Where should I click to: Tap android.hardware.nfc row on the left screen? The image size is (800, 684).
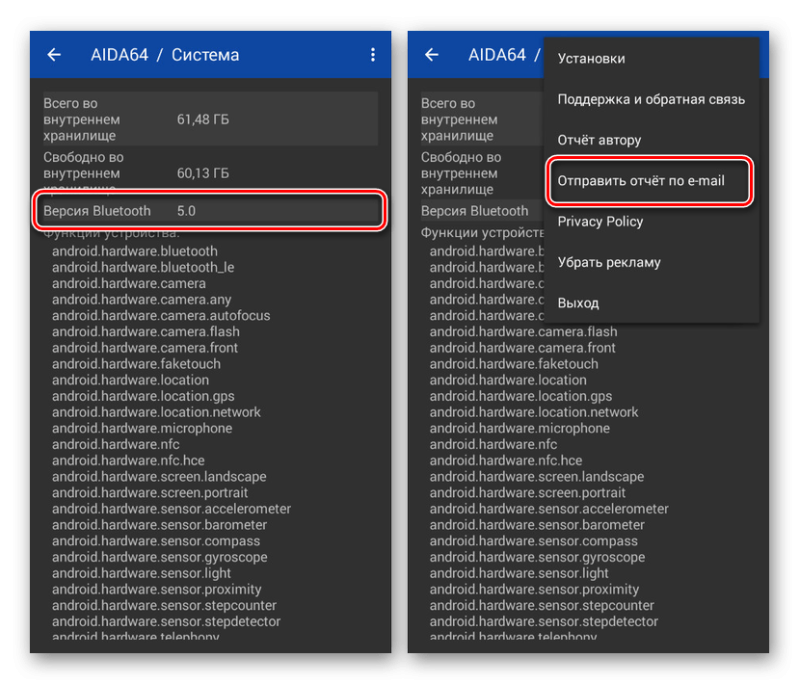point(116,444)
